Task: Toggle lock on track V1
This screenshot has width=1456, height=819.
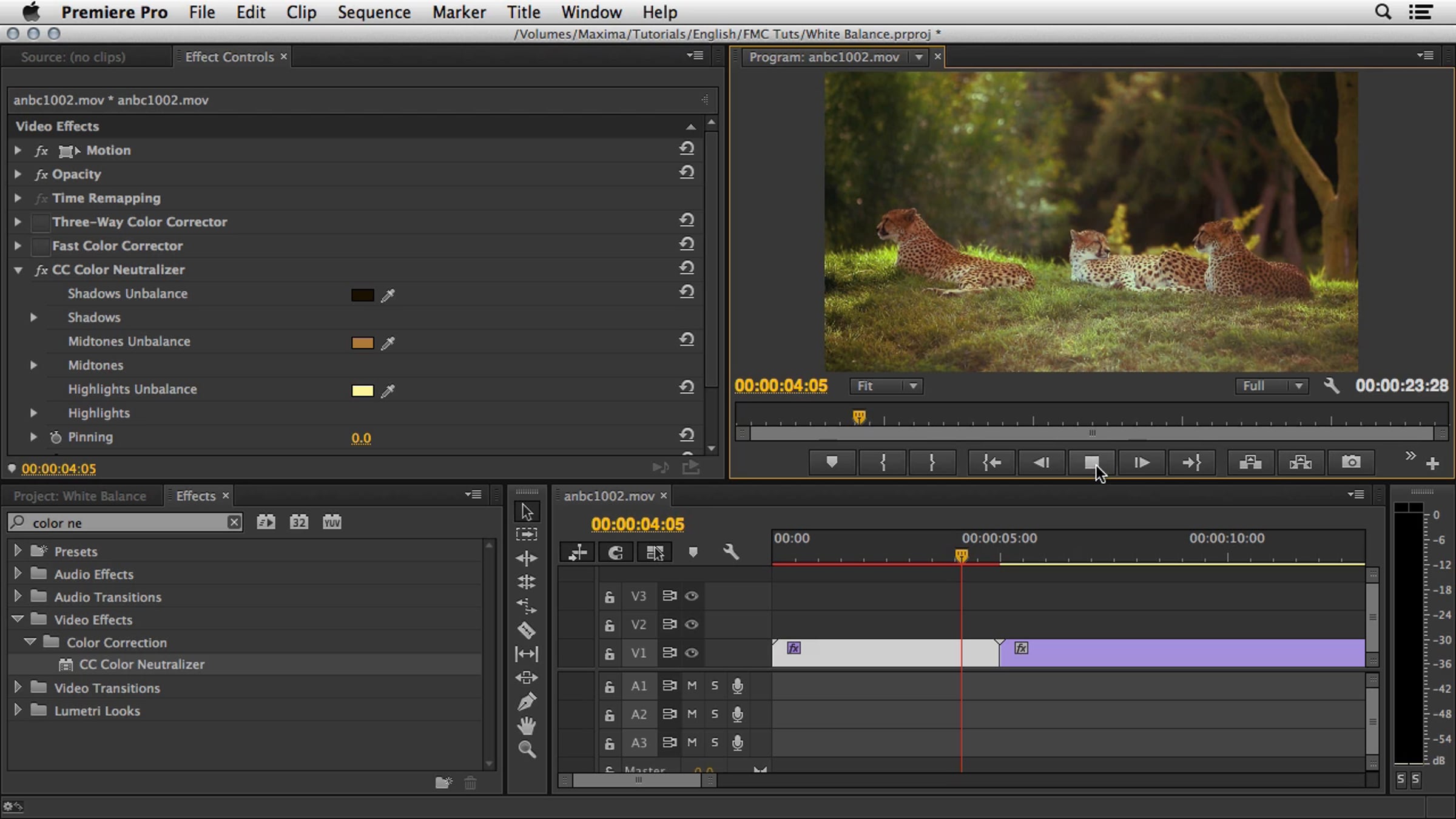Action: tap(609, 653)
